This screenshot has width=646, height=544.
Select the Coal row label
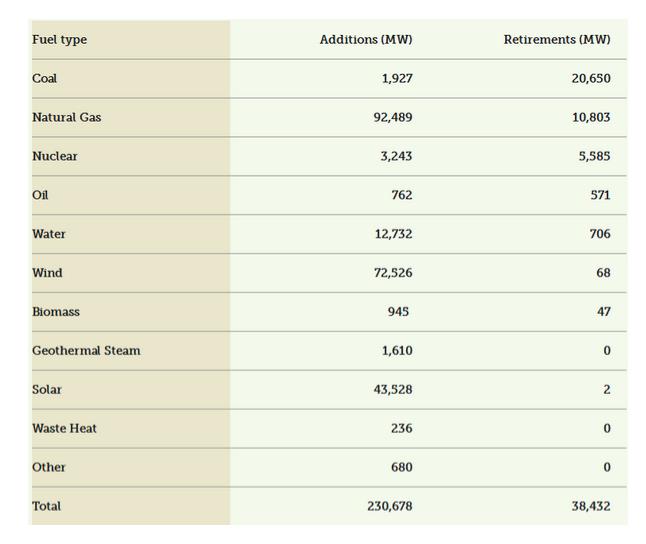click(x=45, y=79)
